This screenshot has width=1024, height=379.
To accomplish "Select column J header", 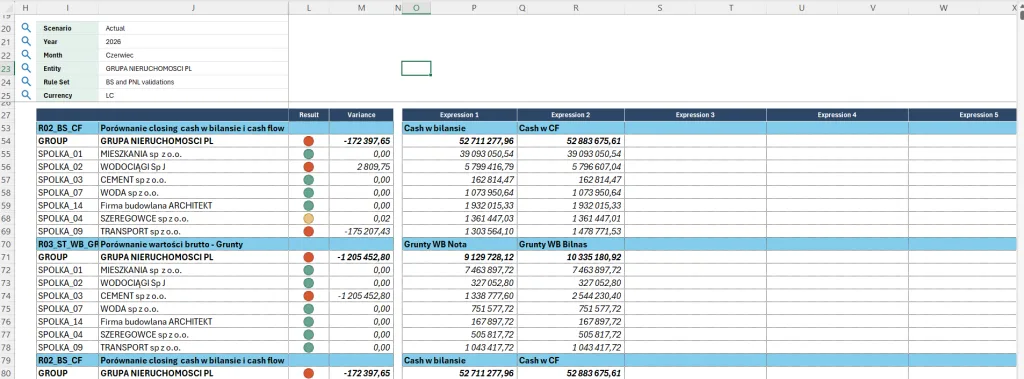I will tap(193, 8).
